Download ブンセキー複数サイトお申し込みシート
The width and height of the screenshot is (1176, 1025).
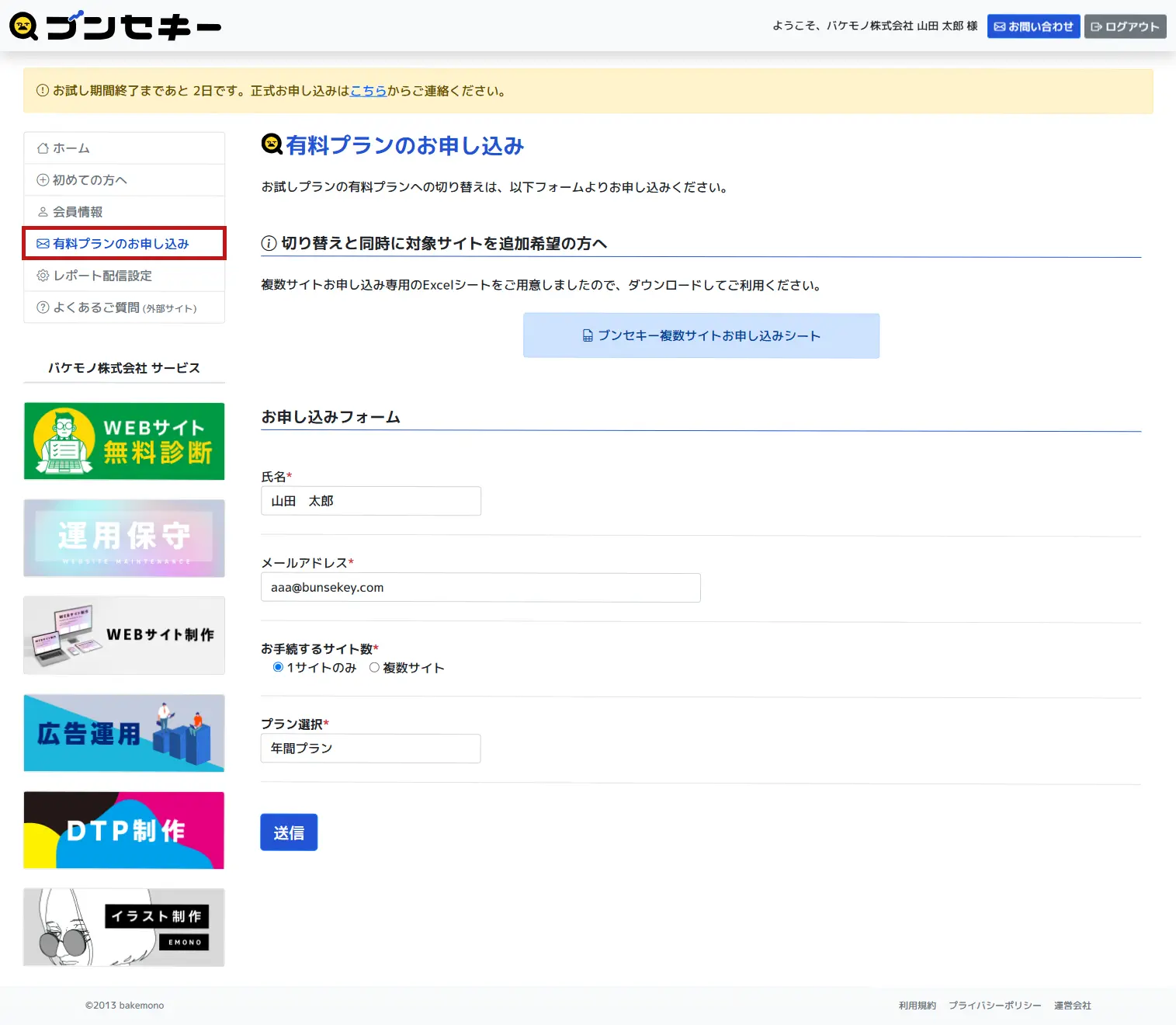point(701,335)
